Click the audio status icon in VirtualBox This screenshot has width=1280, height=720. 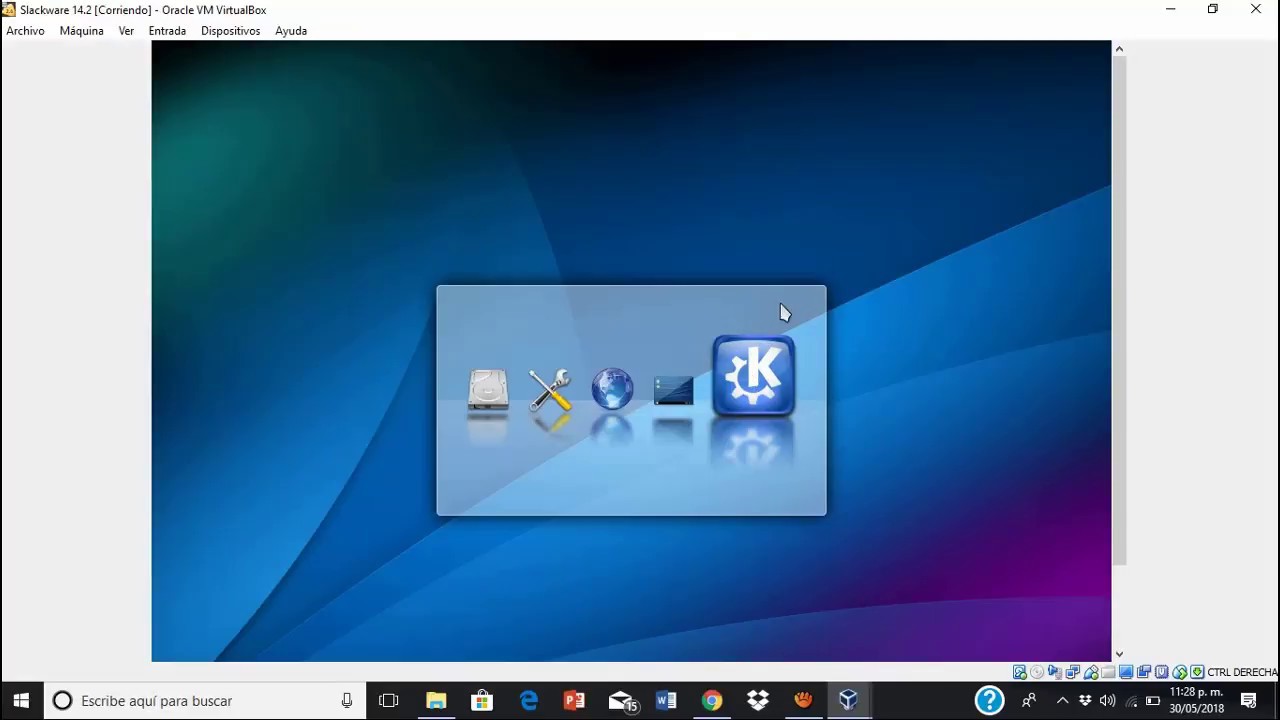[1055, 672]
